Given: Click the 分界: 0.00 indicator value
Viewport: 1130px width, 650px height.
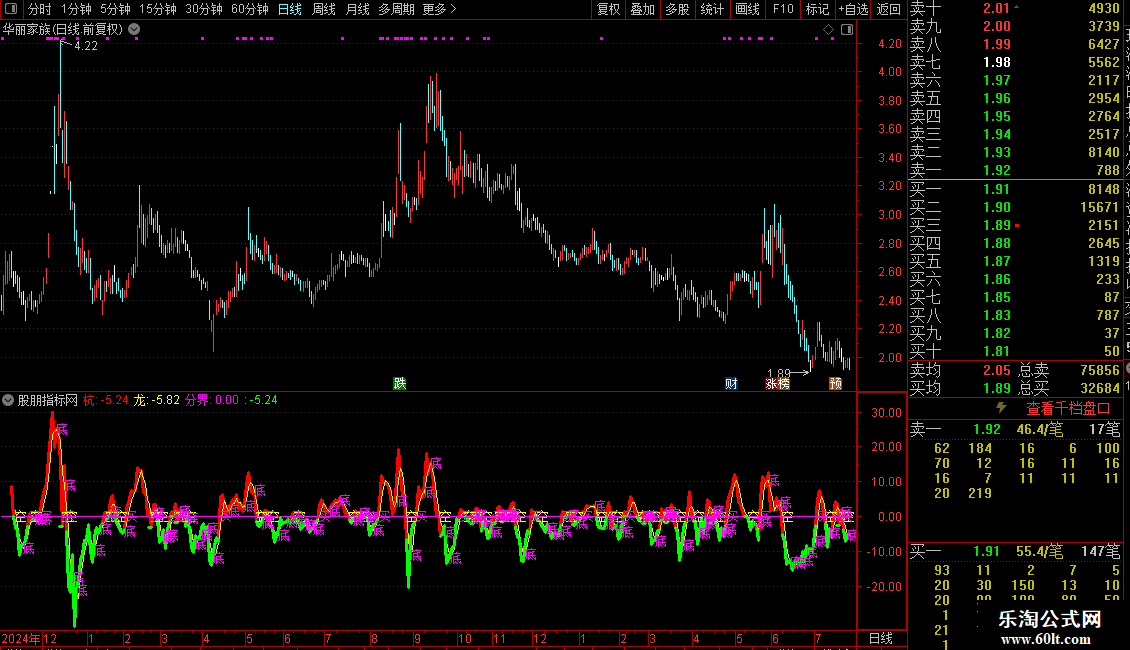Looking at the screenshot, I should click(x=212, y=400).
